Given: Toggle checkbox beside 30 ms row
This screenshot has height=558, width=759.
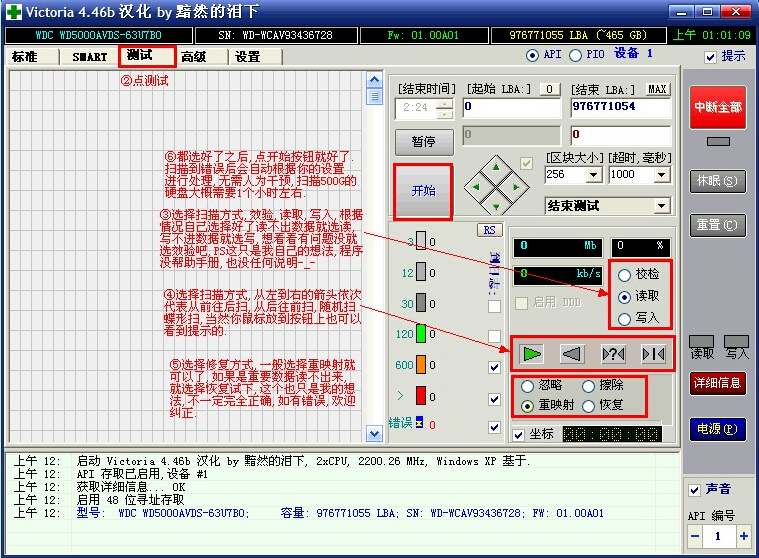Looking at the screenshot, I should pos(494,306).
